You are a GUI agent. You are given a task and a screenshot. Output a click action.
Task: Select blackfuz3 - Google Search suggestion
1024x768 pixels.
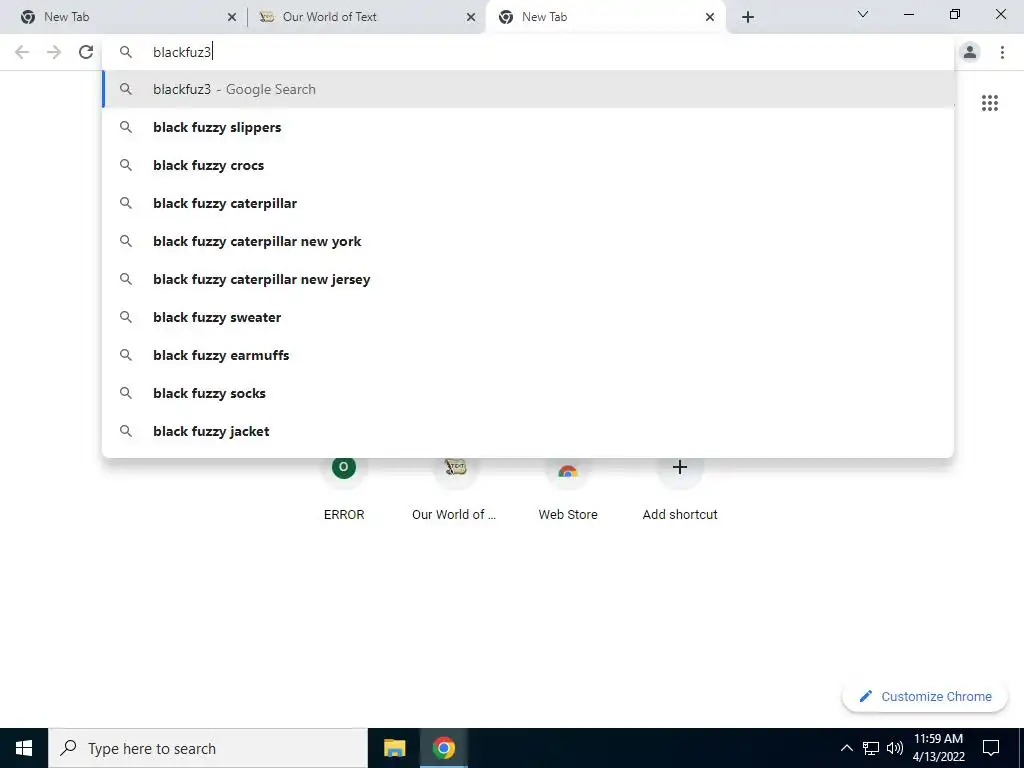[x=528, y=89]
